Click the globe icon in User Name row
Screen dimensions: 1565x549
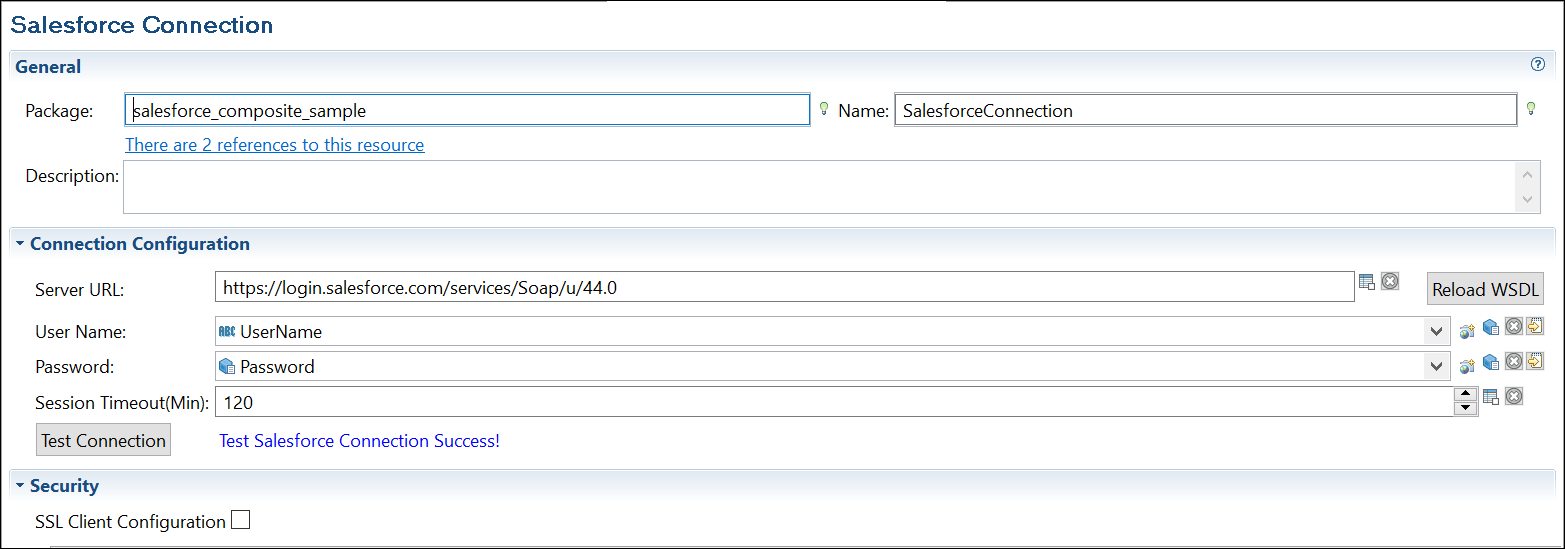(1467, 331)
